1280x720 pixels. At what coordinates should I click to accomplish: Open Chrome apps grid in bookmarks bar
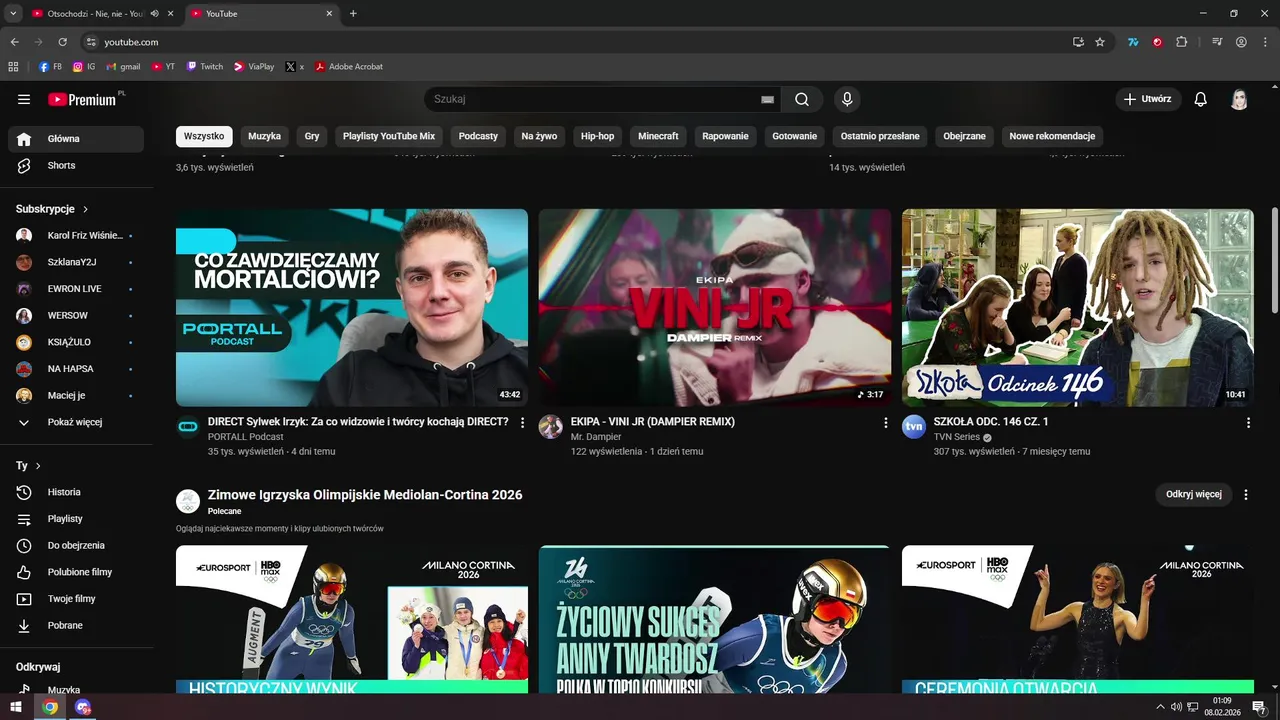pyautogui.click(x=13, y=67)
